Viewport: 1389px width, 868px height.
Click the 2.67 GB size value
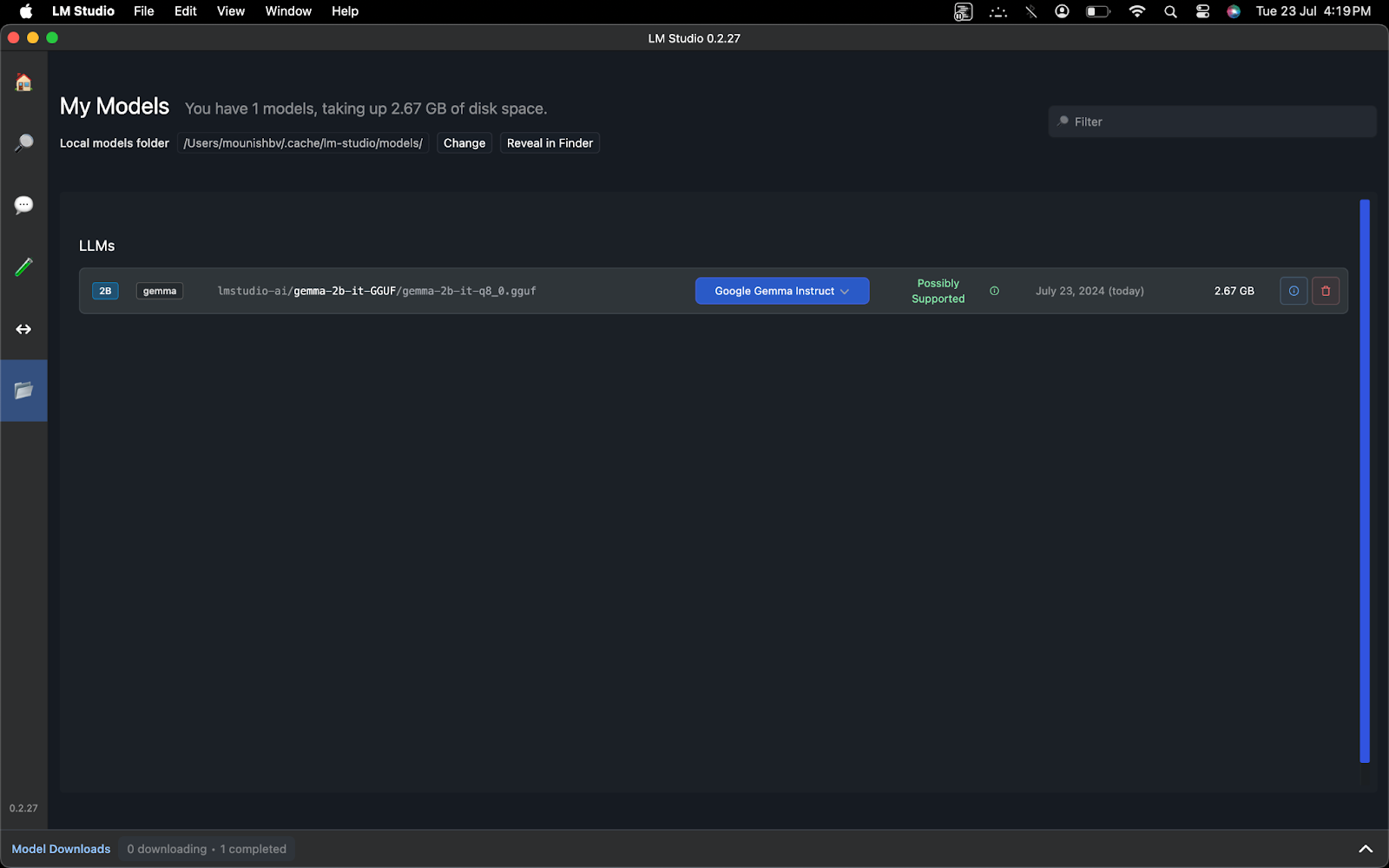(x=1234, y=291)
